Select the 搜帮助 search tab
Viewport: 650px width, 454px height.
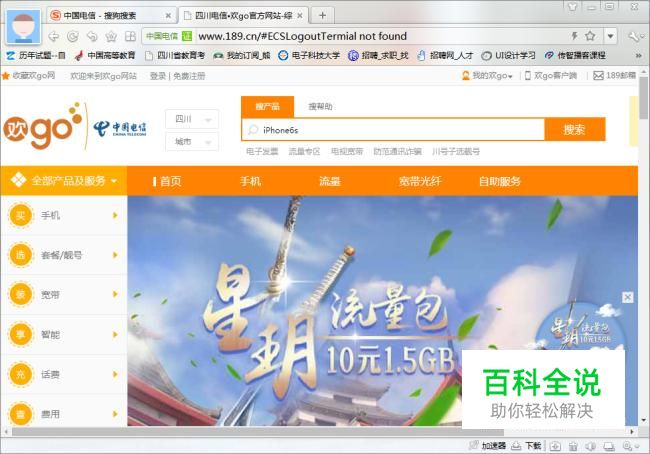tap(320, 107)
